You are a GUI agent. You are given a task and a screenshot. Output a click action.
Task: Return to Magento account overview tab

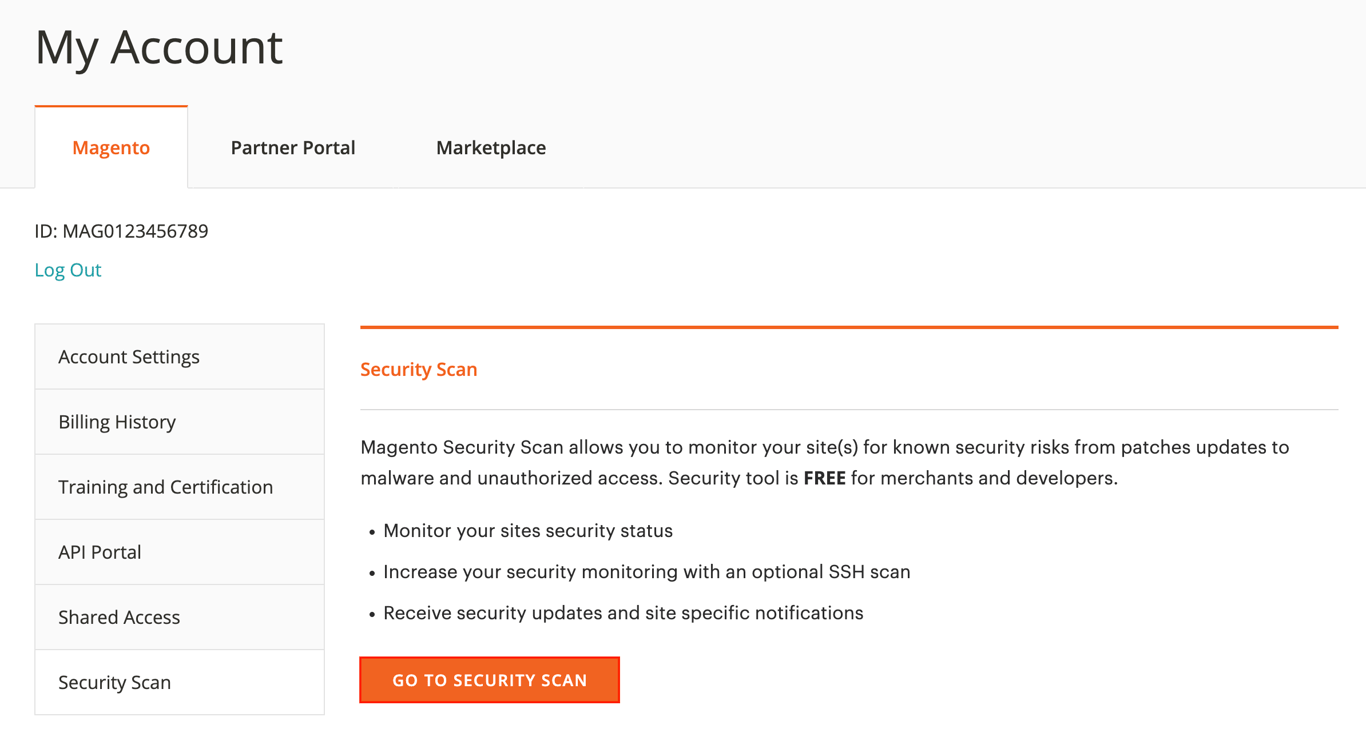[110, 147]
